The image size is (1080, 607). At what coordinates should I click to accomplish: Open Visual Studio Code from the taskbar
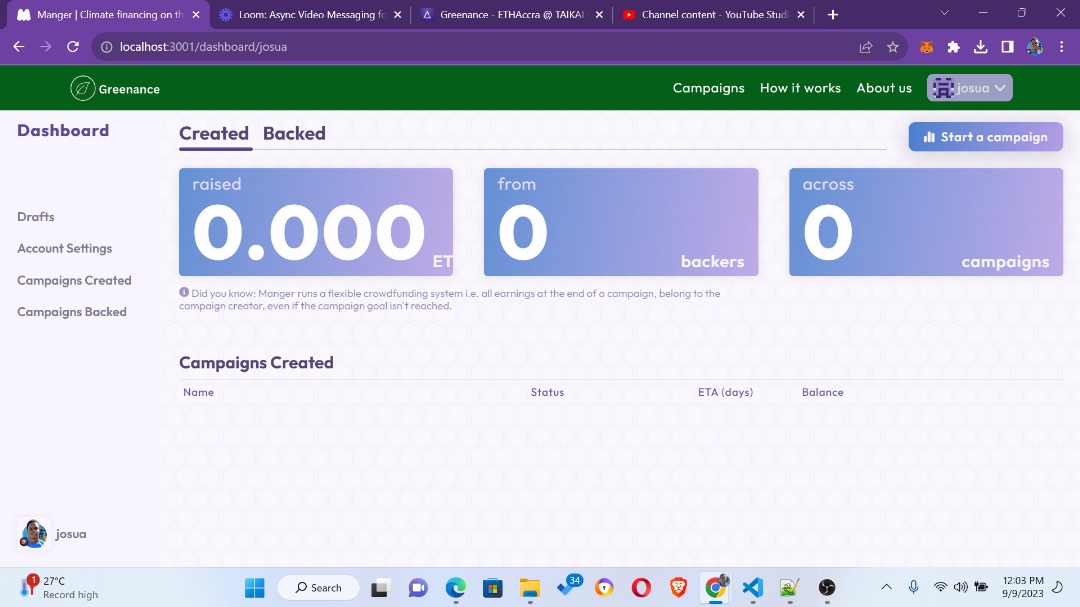tap(753, 588)
